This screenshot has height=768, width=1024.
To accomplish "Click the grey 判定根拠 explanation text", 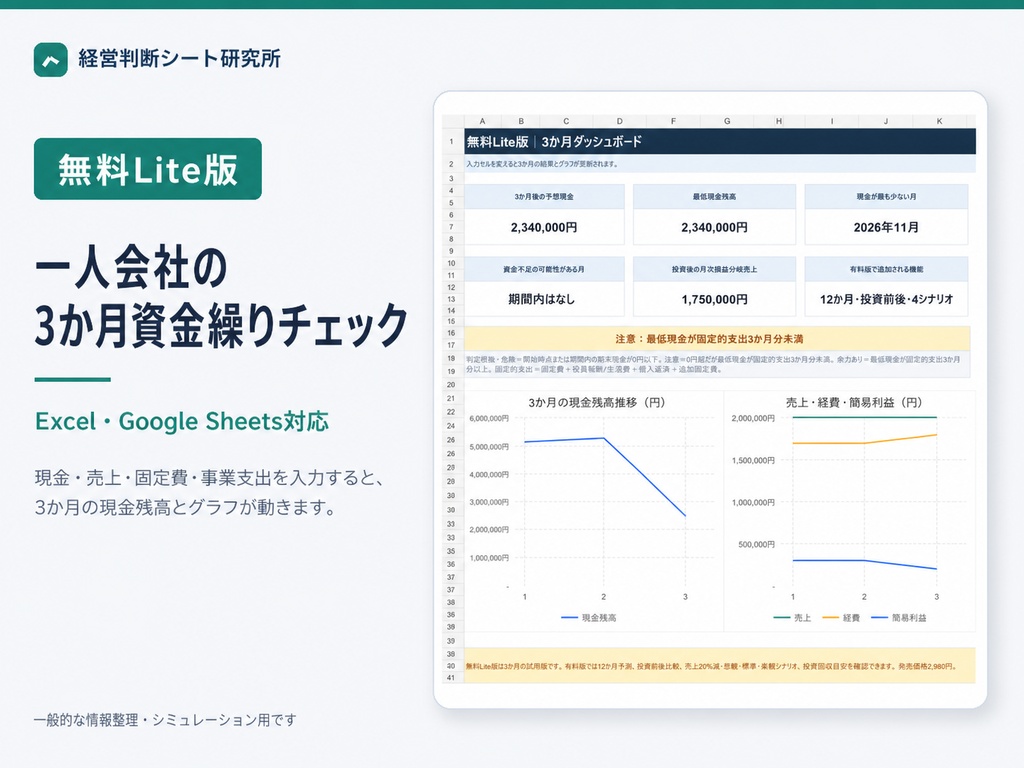I will (x=713, y=364).
